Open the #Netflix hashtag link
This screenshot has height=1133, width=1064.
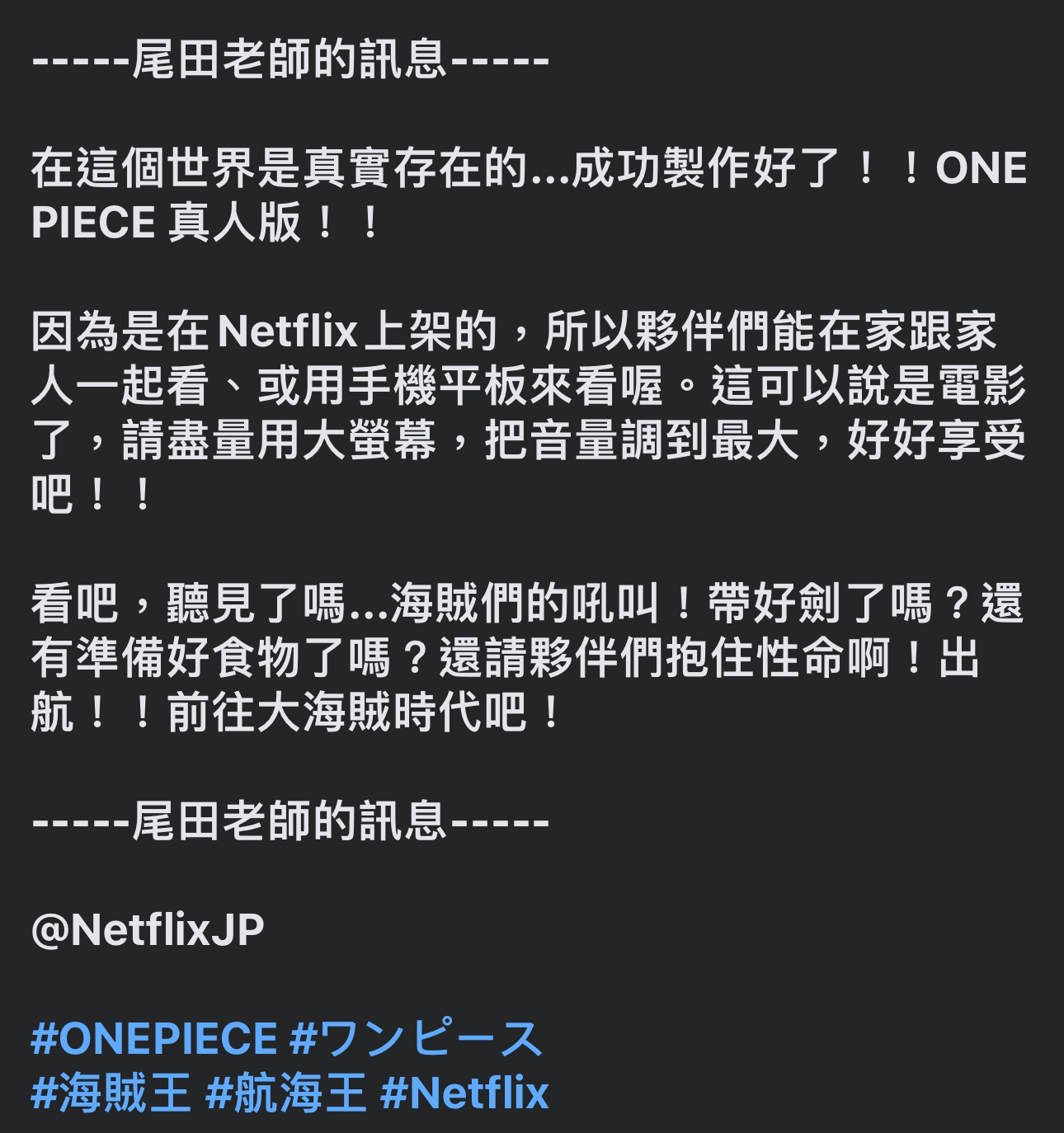[464, 1093]
